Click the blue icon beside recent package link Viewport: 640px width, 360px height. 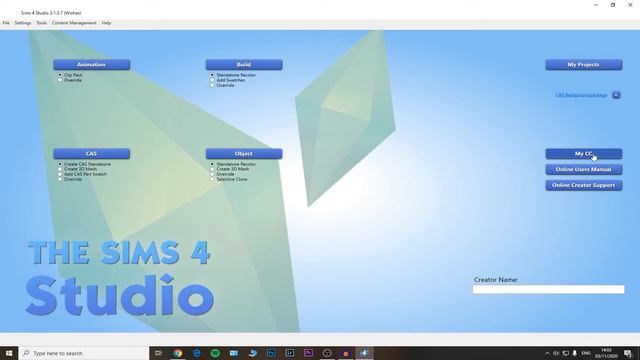pos(616,95)
